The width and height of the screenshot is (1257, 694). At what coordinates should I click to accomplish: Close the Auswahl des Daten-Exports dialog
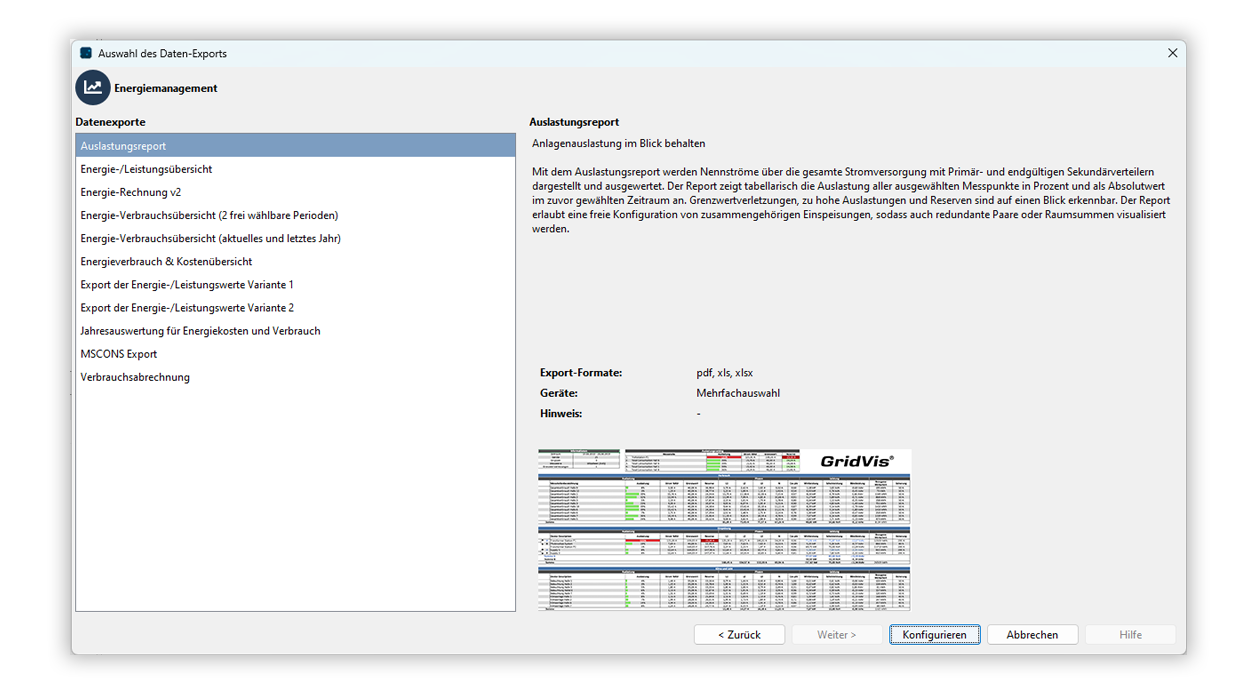click(1172, 53)
